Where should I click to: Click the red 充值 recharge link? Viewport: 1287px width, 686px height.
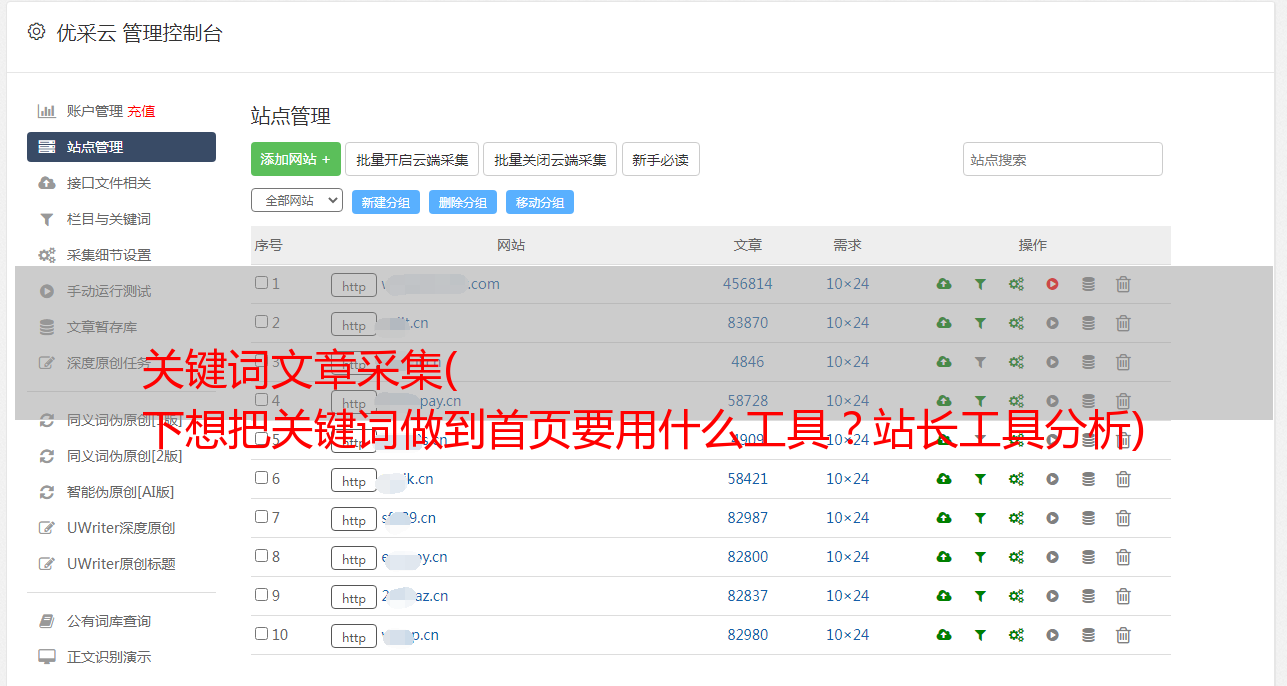141,111
